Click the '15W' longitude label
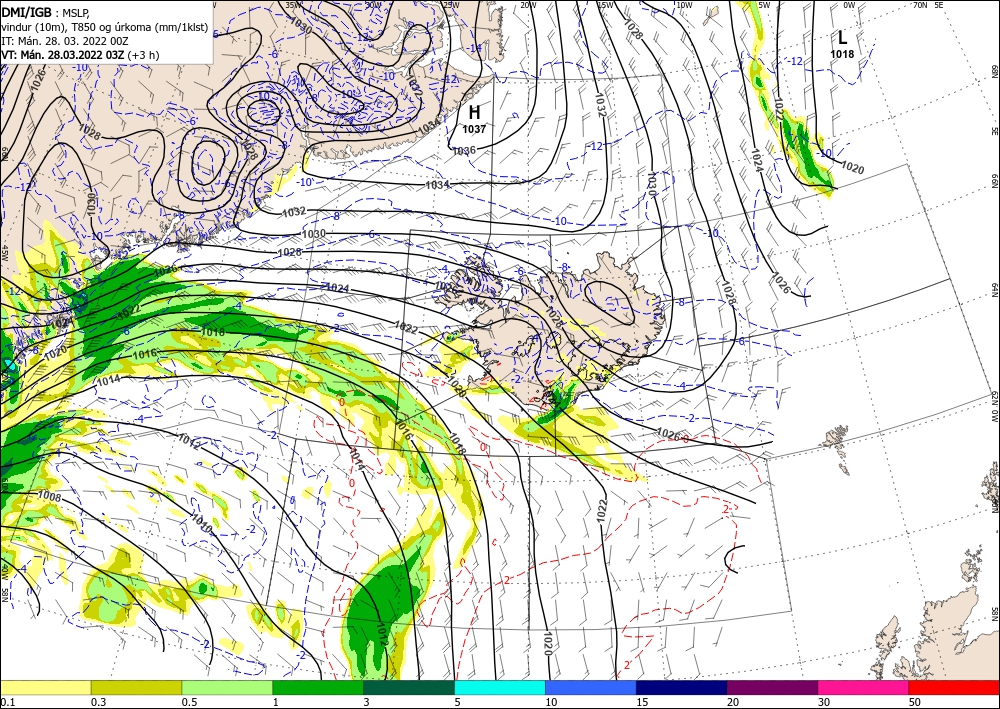Viewport: 1000px width, 709px height. 605,5
